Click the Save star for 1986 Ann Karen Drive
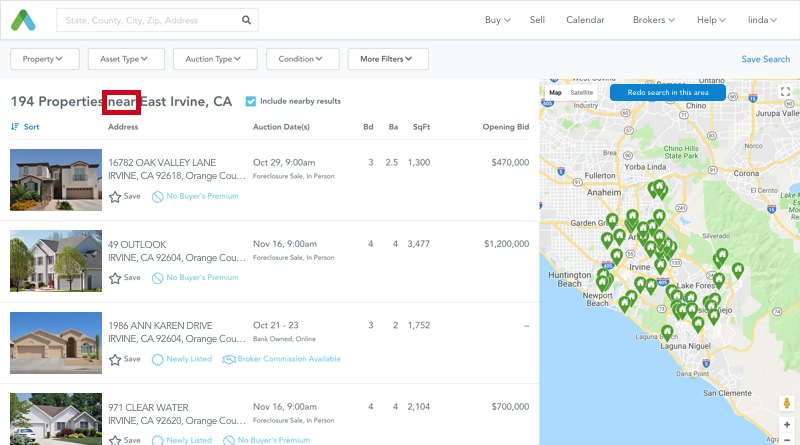 [115, 358]
